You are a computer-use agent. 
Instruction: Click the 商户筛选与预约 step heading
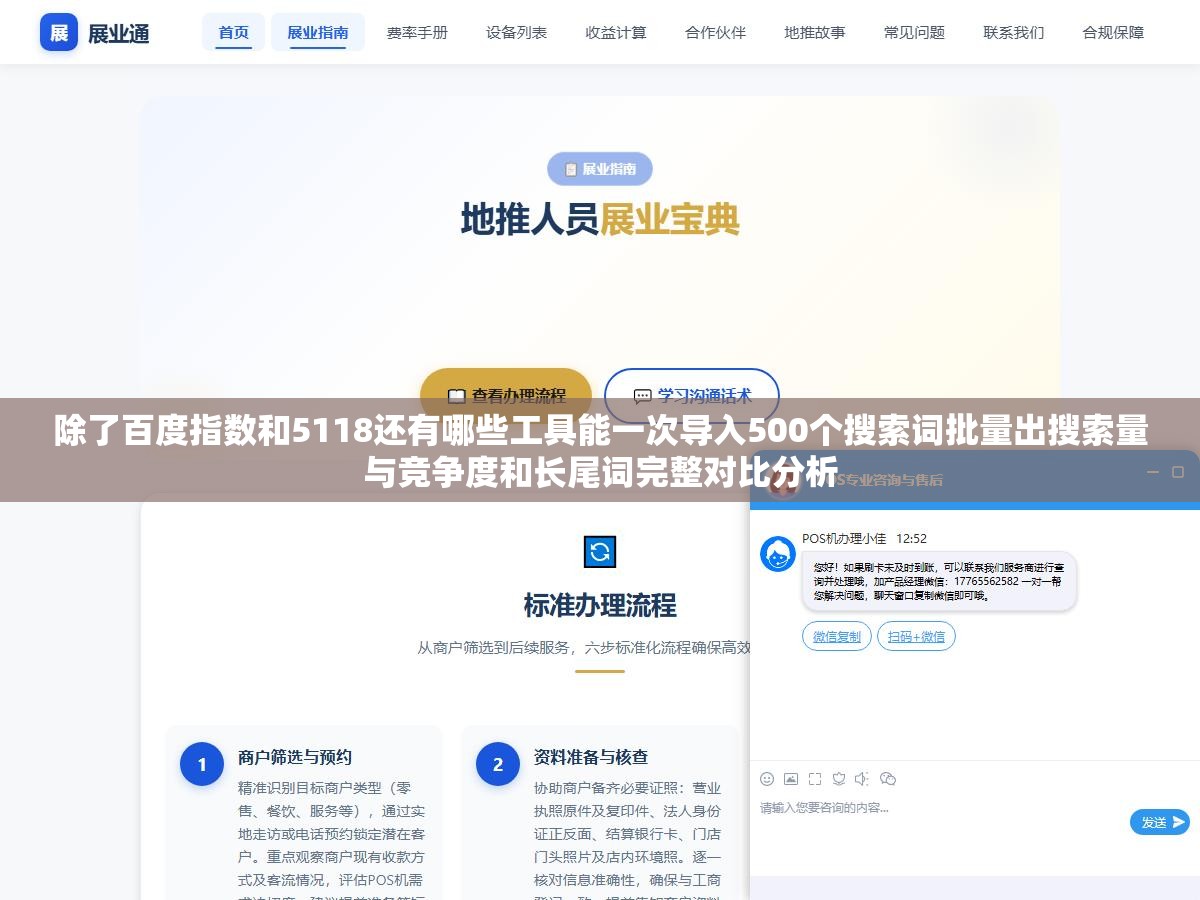coord(295,757)
